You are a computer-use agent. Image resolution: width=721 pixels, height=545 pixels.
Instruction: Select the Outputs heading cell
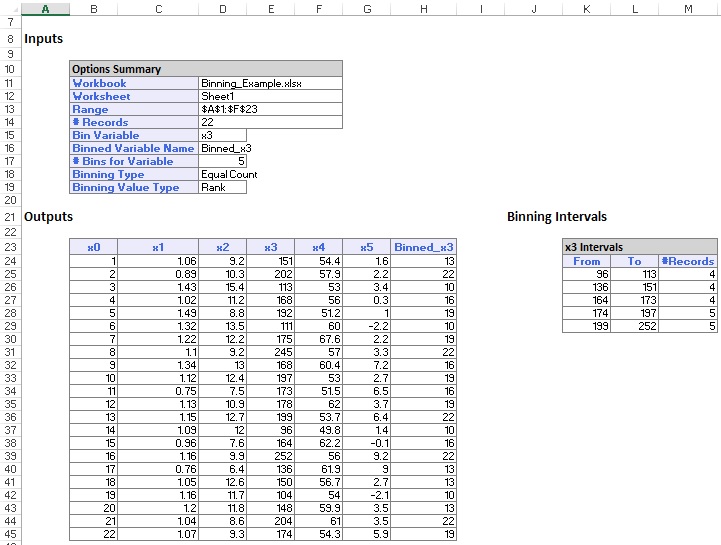pos(48,216)
